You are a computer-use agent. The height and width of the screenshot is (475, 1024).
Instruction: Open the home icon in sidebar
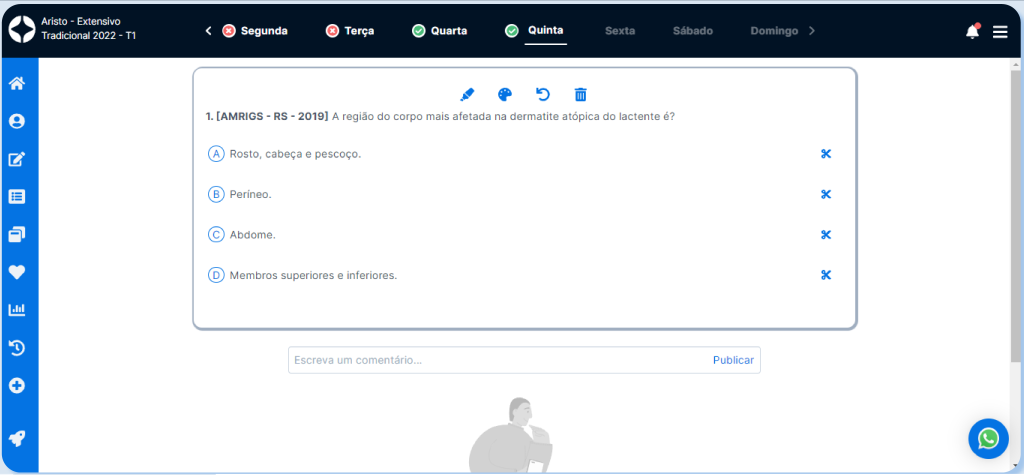coord(17,83)
